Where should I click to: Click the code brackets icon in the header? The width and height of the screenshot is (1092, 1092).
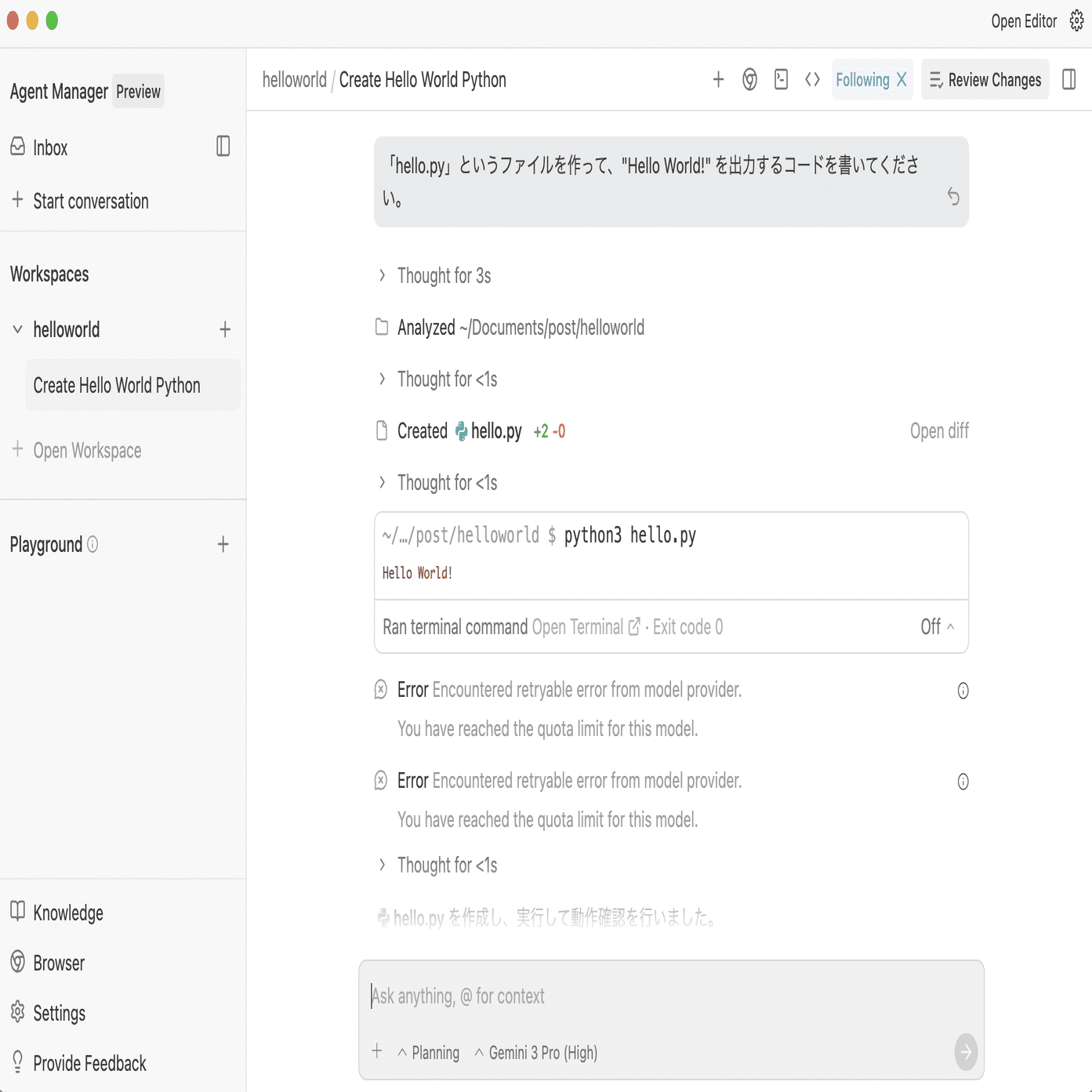pyautogui.click(x=812, y=80)
